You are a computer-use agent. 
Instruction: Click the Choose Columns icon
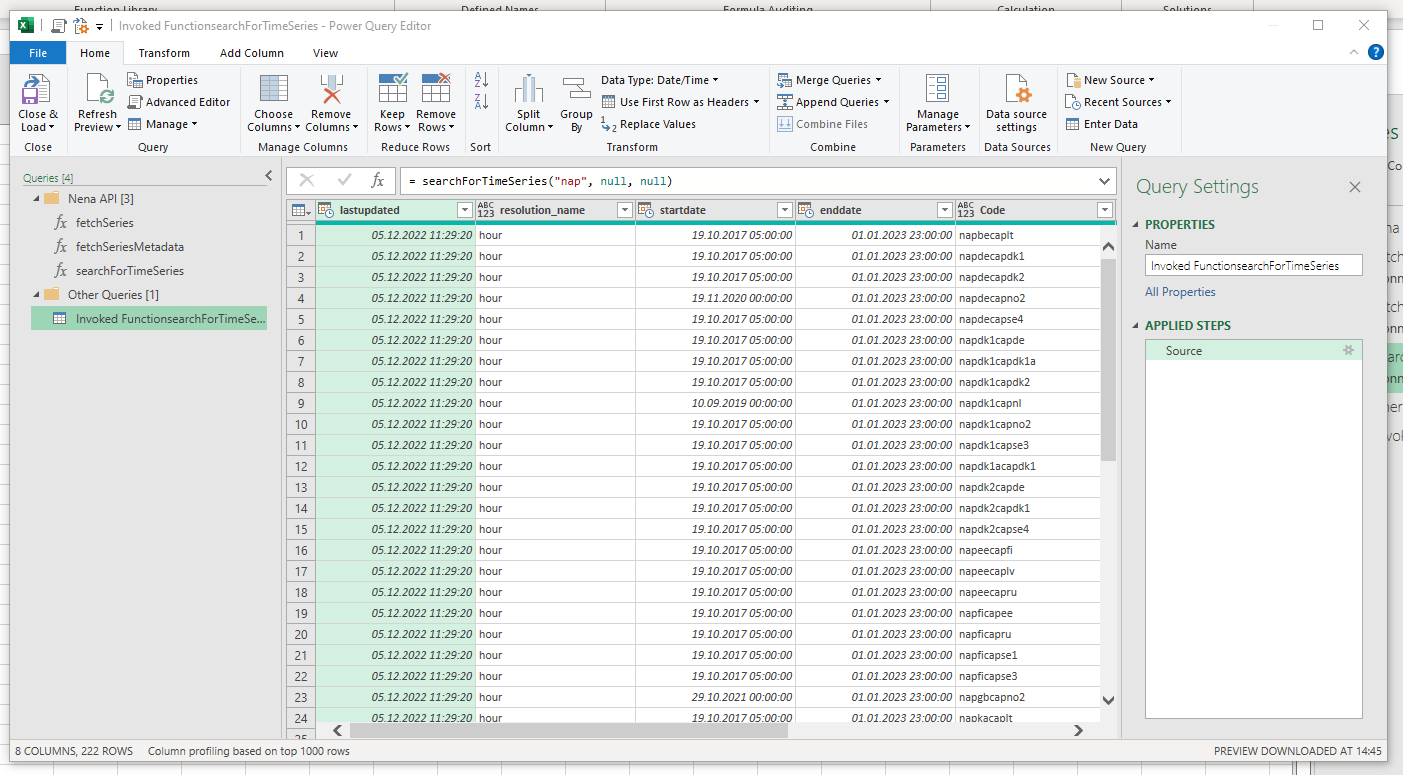[273, 88]
